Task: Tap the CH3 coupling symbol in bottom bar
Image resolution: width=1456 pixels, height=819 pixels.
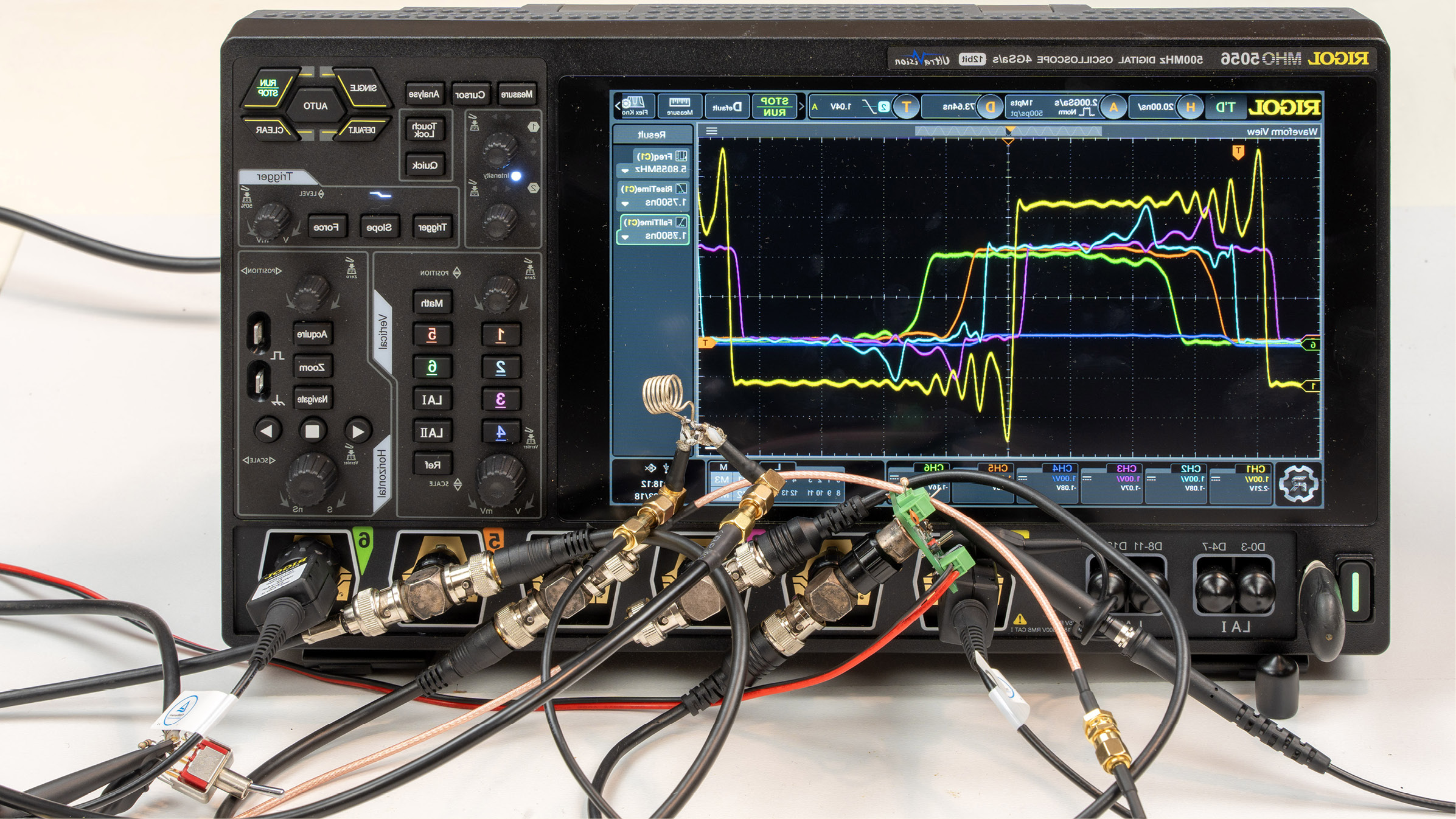Action: [1087, 479]
